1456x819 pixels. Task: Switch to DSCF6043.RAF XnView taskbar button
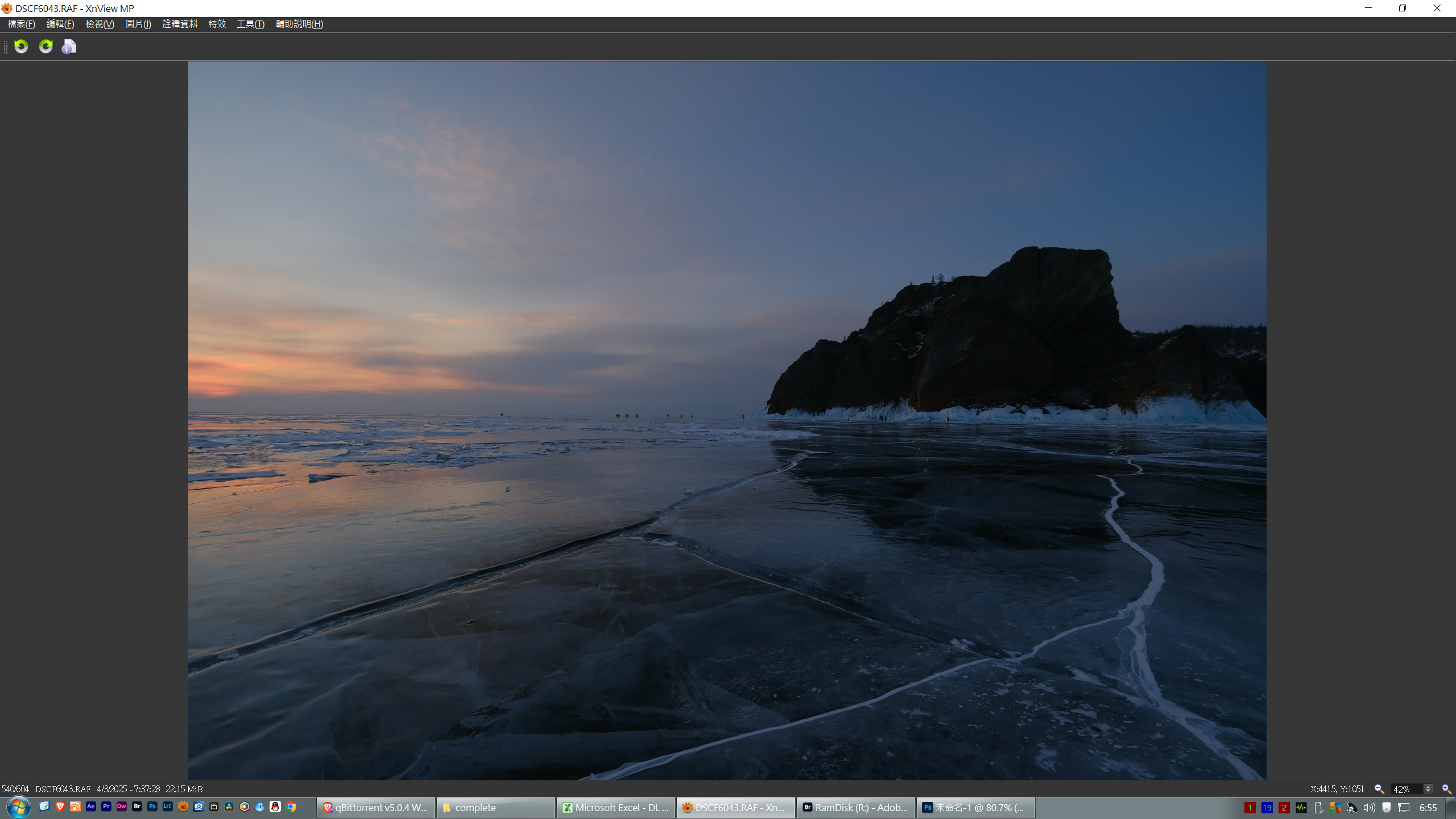[736, 808]
